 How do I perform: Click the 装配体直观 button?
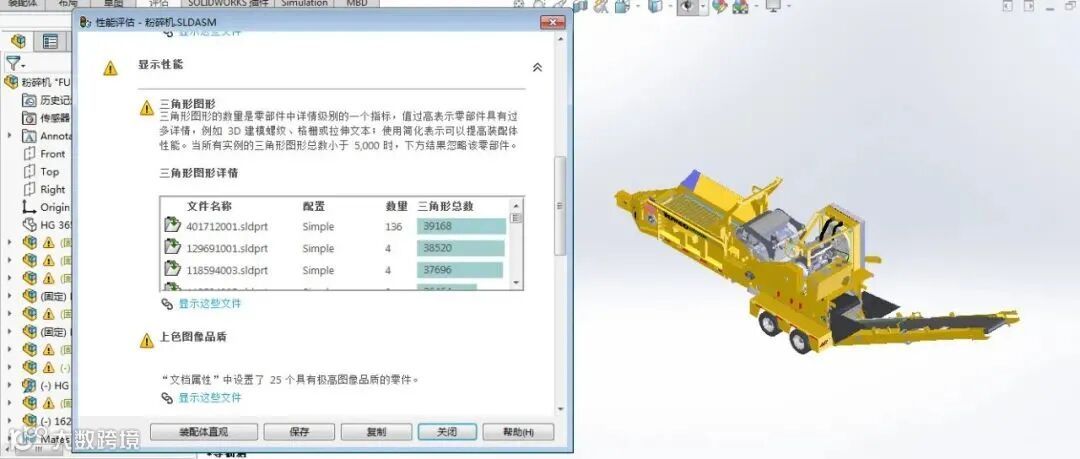(x=204, y=432)
